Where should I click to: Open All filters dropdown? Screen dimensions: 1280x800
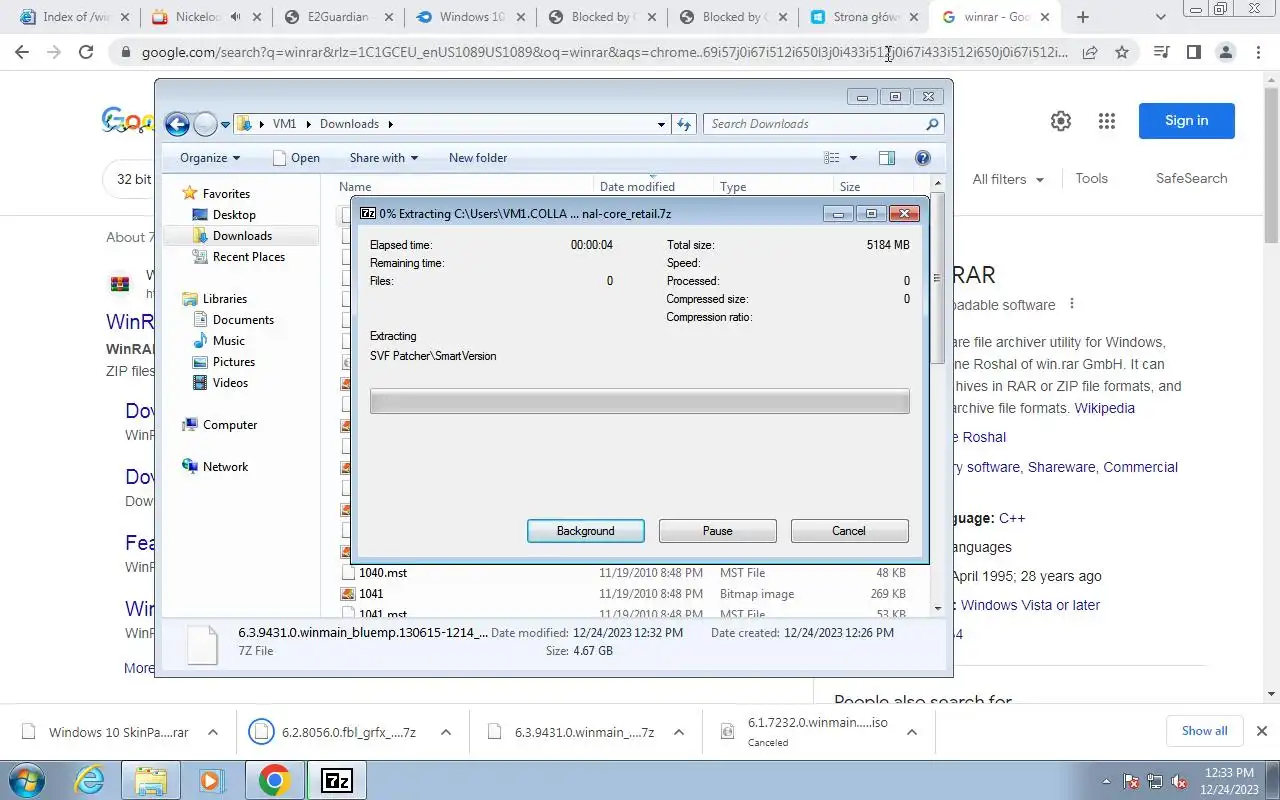click(x=1008, y=179)
